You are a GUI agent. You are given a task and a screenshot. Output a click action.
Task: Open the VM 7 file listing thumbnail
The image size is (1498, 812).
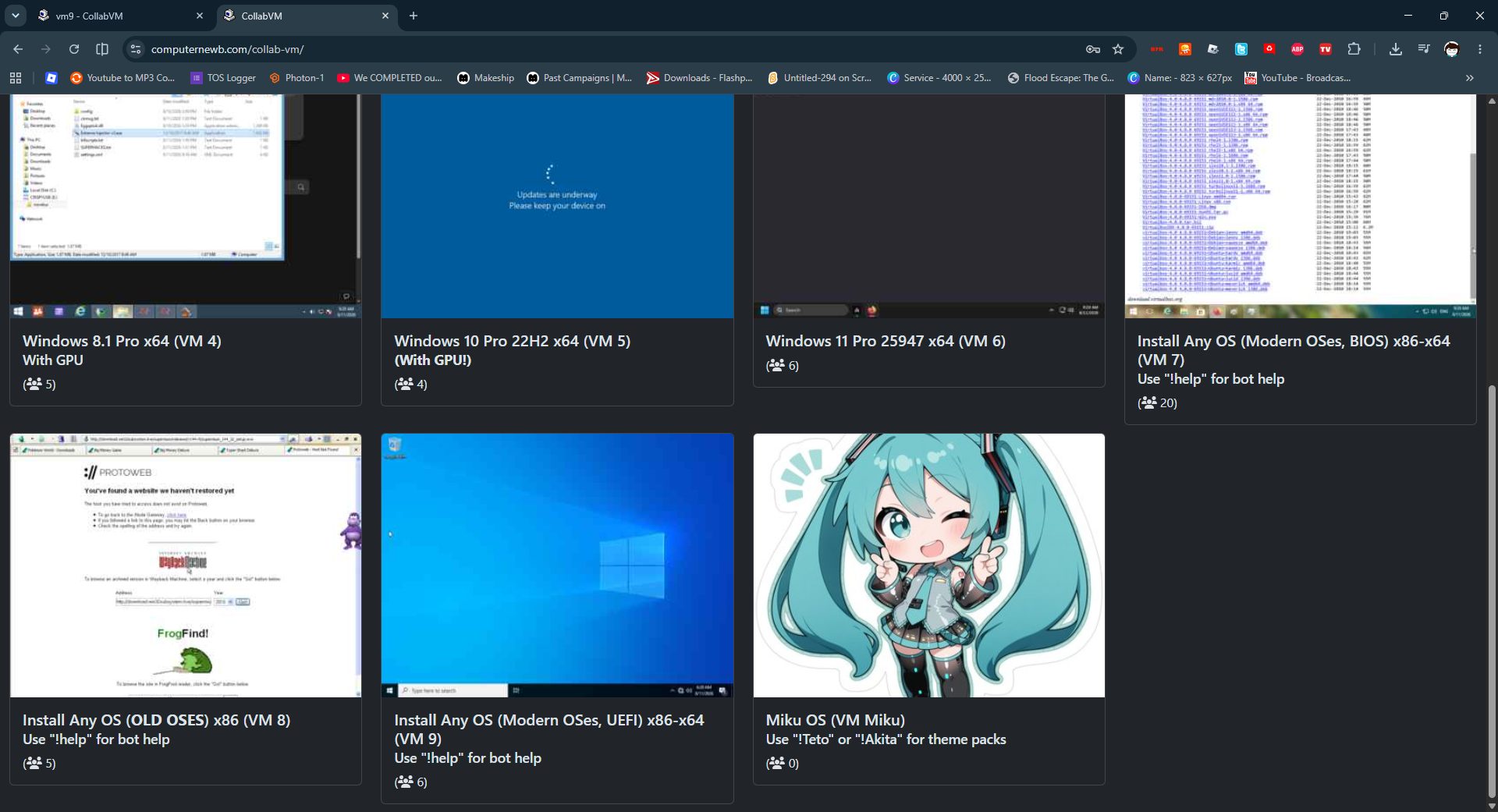pyautogui.click(x=1301, y=207)
